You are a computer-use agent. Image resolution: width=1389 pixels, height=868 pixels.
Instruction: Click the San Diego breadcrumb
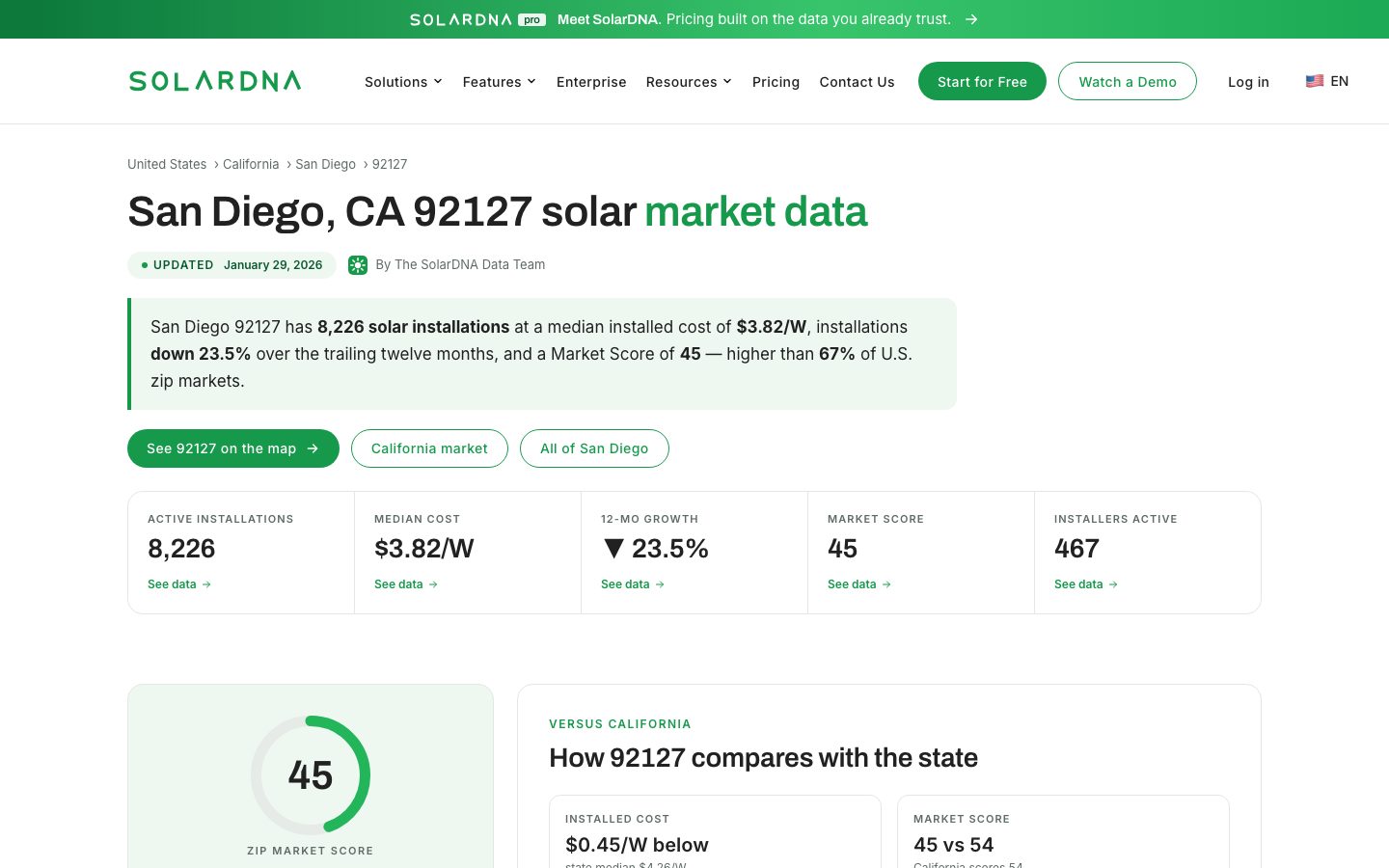click(x=325, y=164)
